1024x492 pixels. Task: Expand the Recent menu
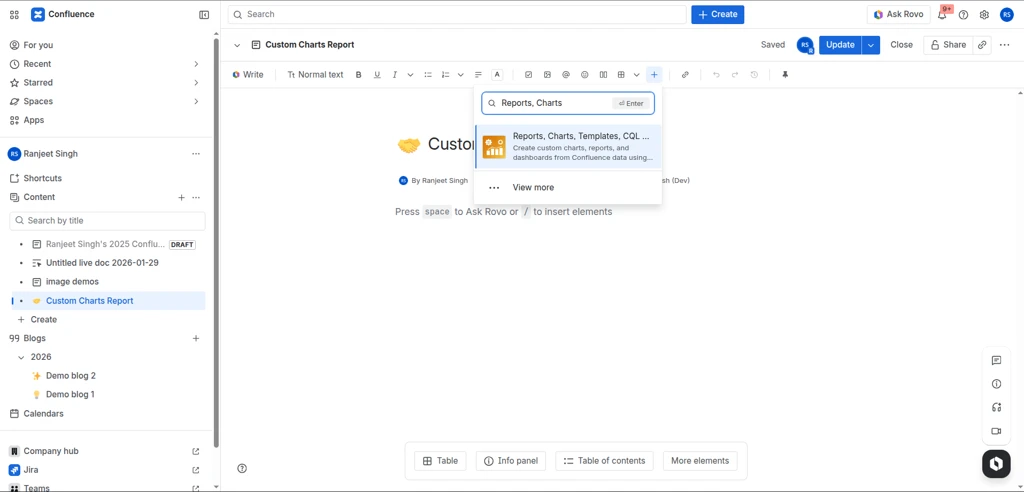196,64
